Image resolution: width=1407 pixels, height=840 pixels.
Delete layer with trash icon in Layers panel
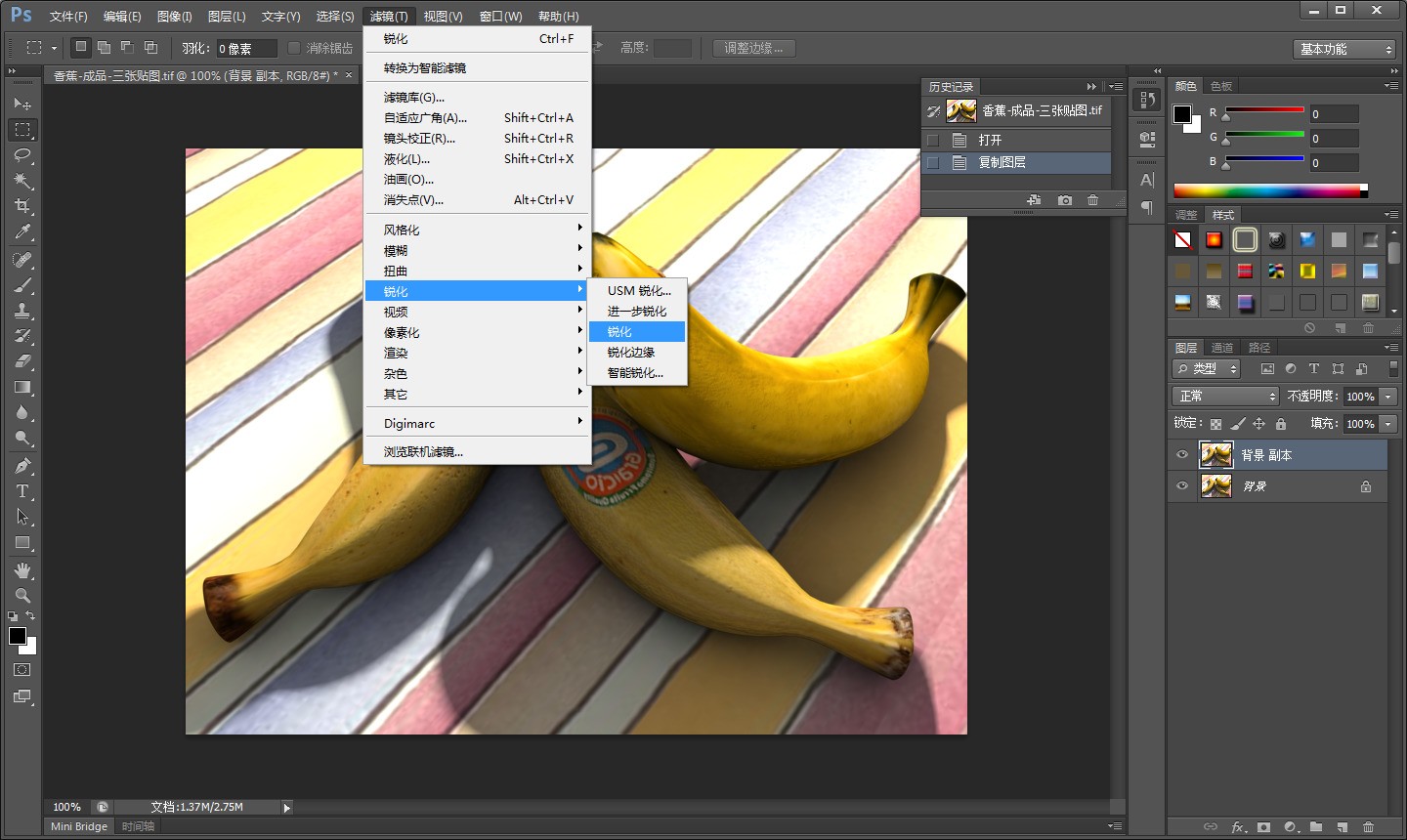pyautogui.click(x=1368, y=827)
